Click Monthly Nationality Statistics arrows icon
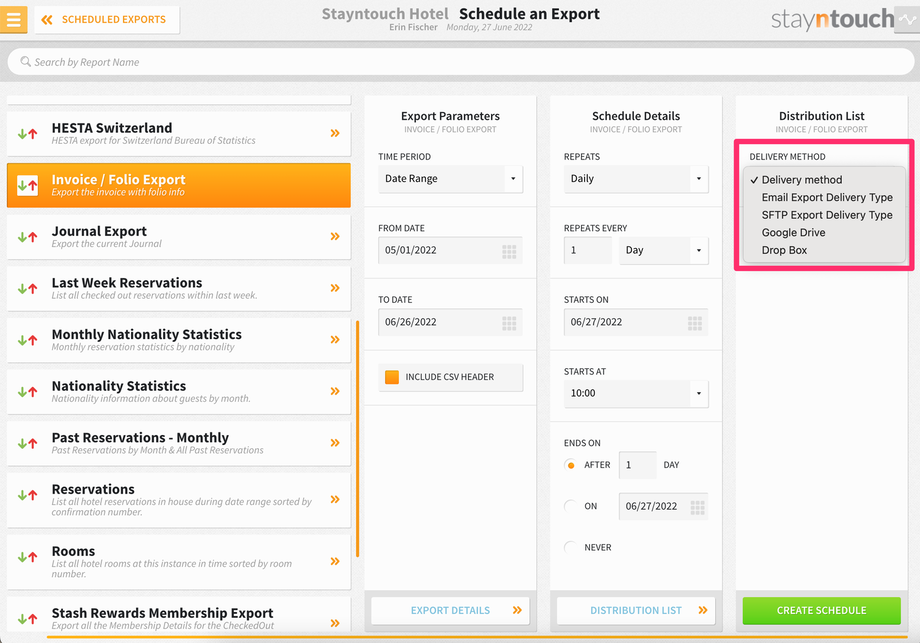Image resolution: width=920 pixels, height=643 pixels. [28, 340]
